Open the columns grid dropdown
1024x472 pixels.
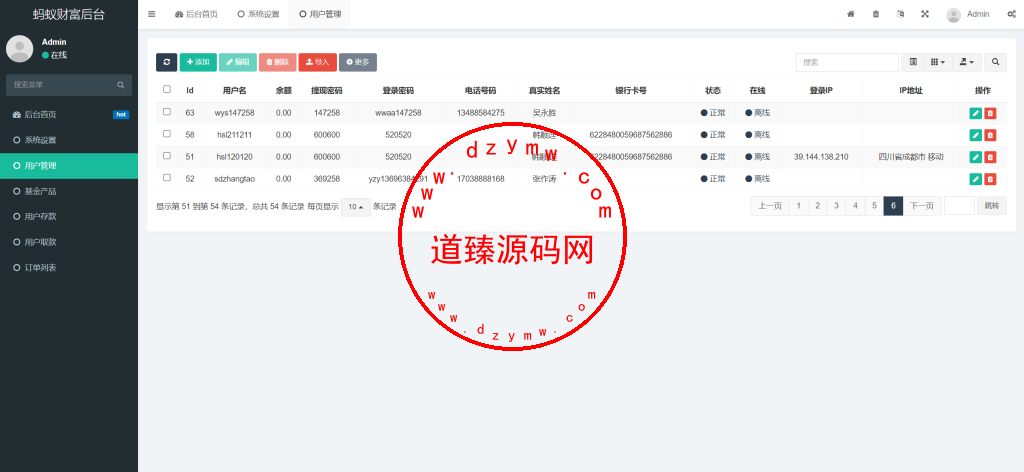tap(938, 62)
